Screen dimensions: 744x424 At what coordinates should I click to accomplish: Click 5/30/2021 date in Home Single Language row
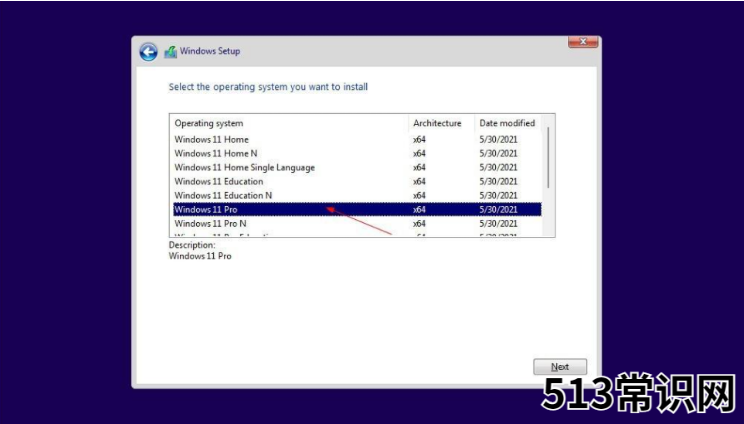coord(498,167)
